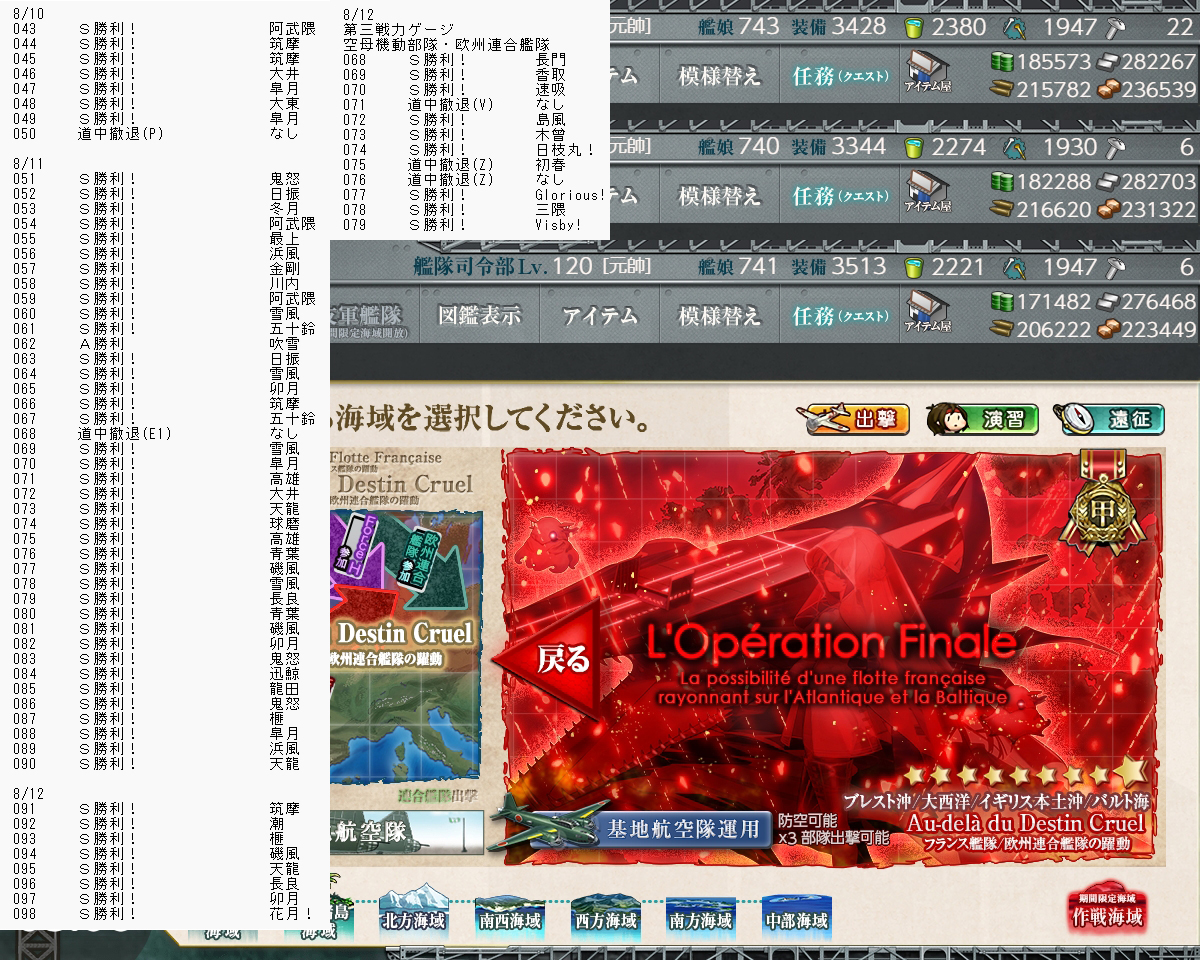Click the '8/11' date header in log
This screenshot has height=960, width=1200.
click(x=30, y=163)
